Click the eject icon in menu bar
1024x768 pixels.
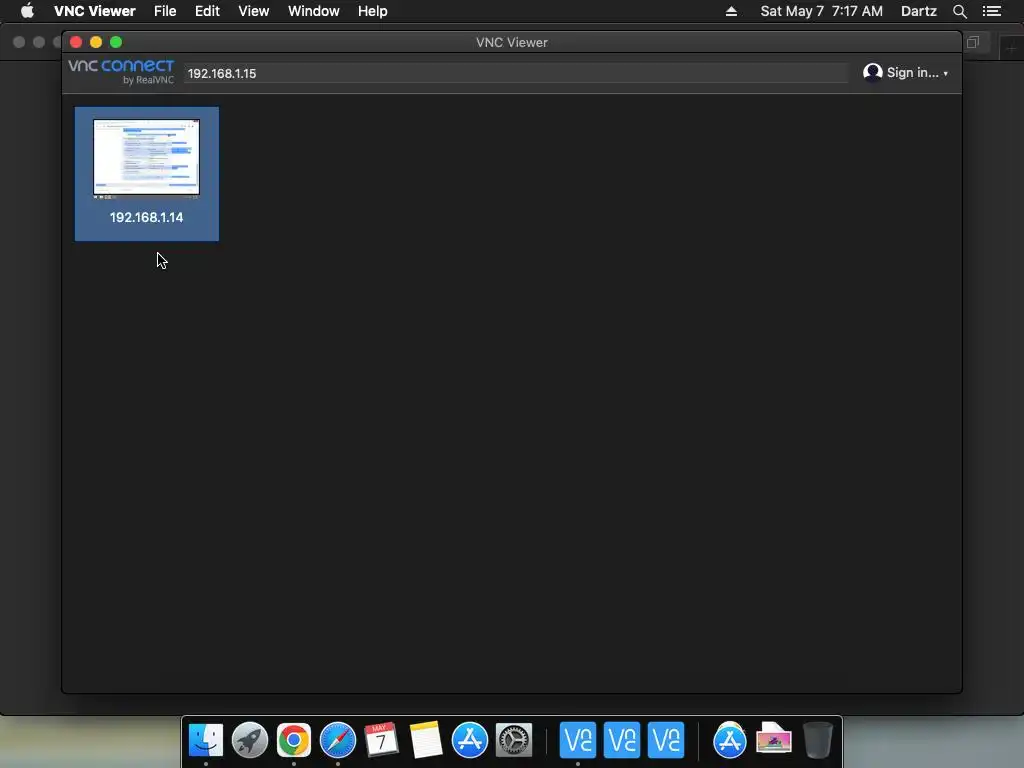coord(731,11)
